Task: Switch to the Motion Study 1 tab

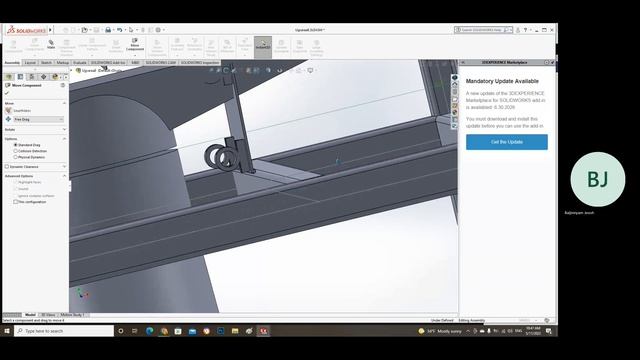Action: [73, 315]
